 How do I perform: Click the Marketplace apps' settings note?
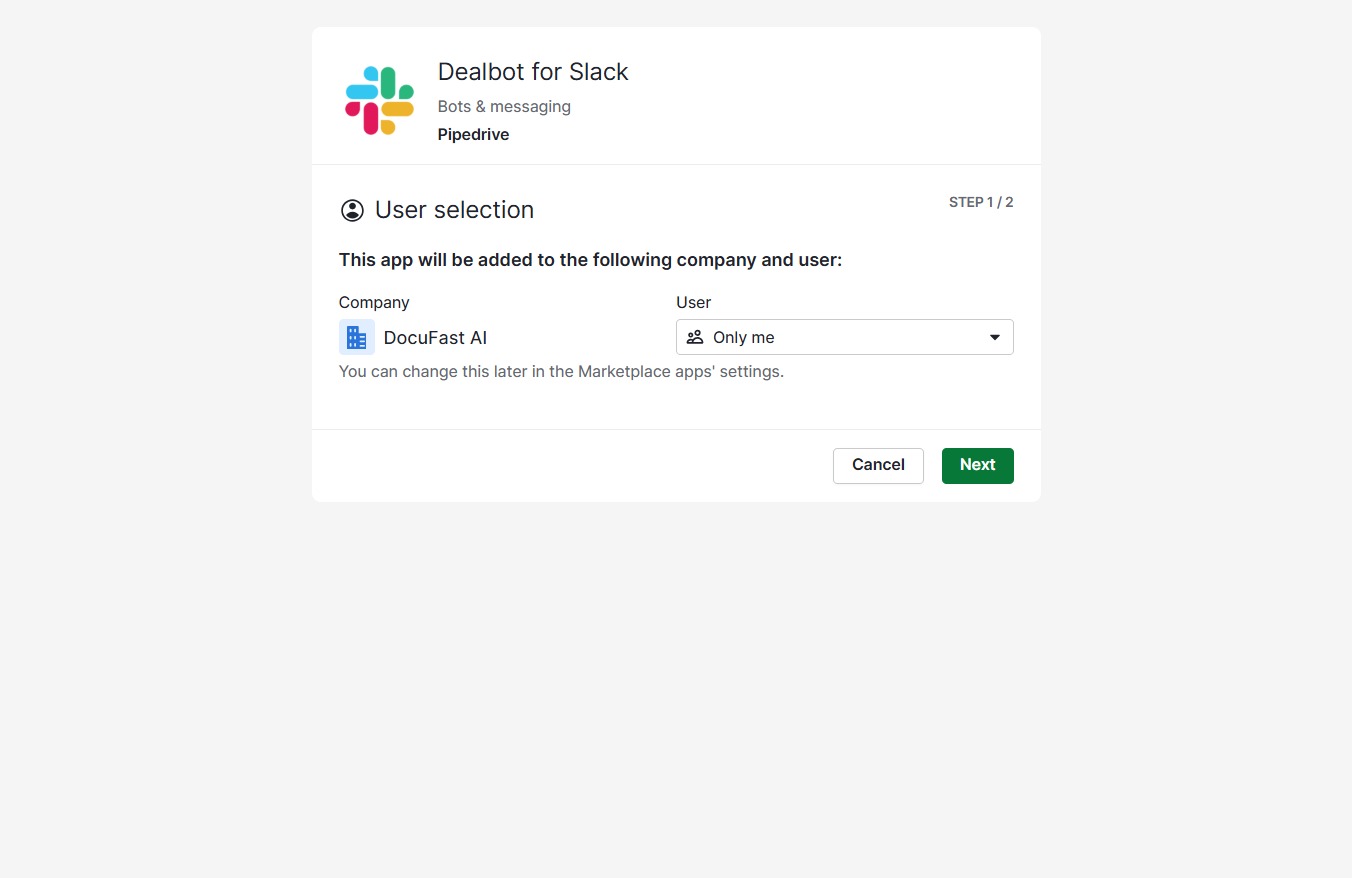pos(561,371)
